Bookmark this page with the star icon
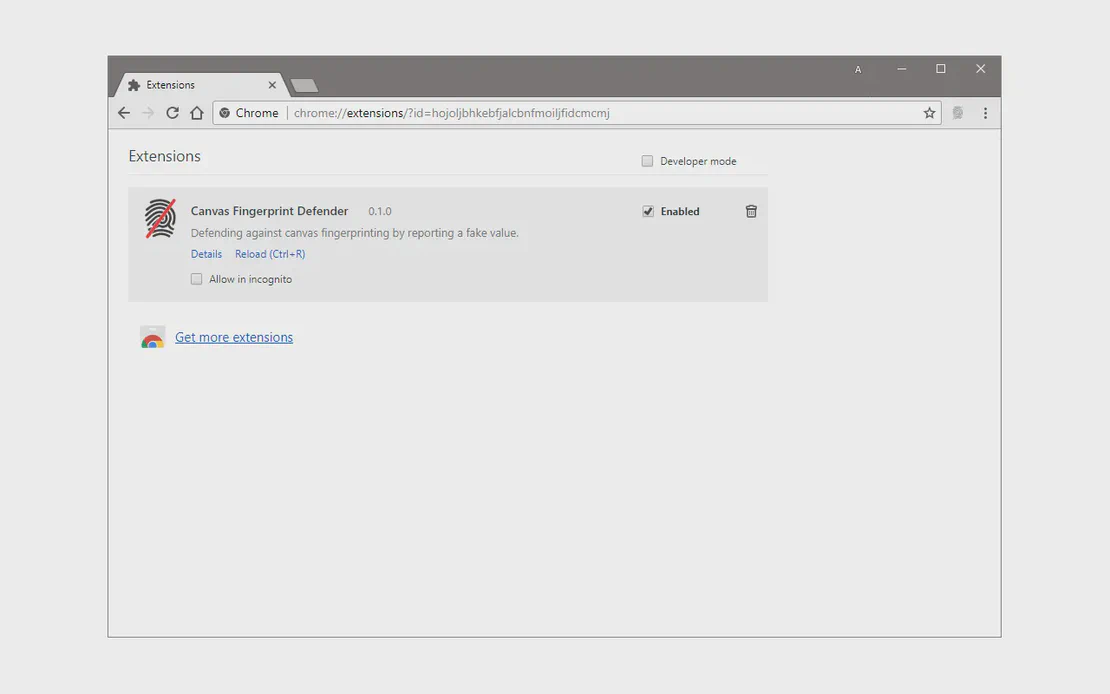Image resolution: width=1110 pixels, height=694 pixels. pos(929,113)
